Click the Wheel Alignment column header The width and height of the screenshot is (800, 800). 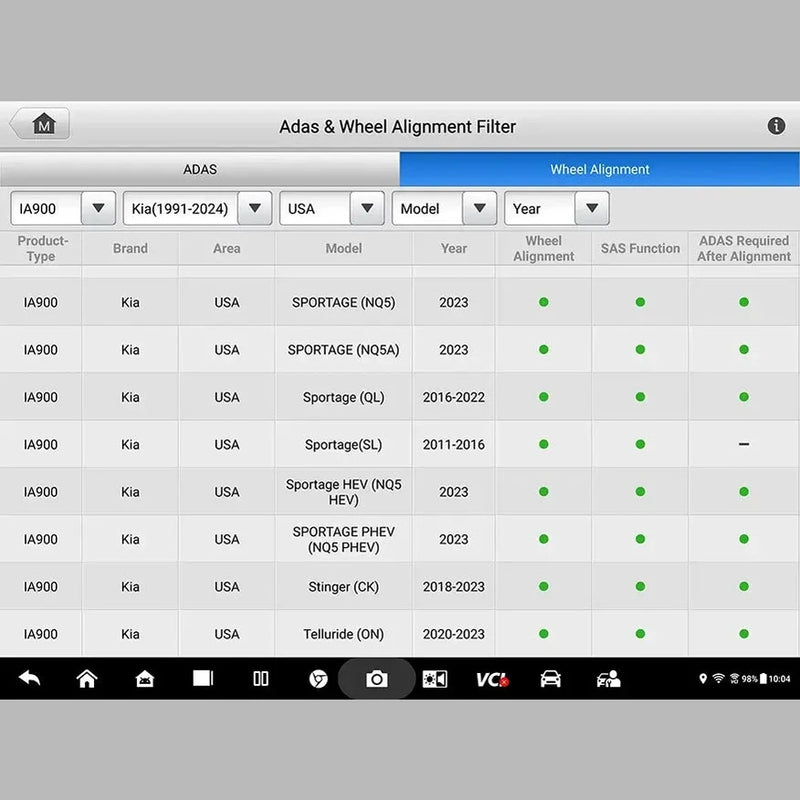click(543, 248)
